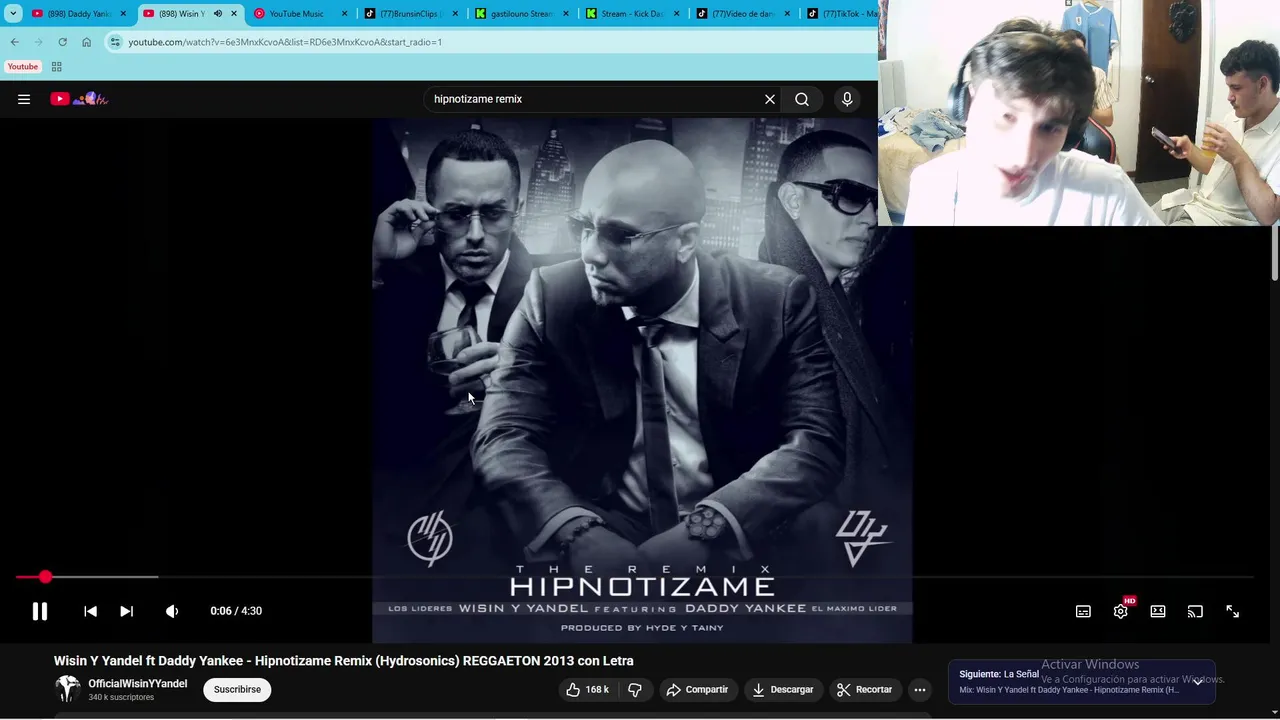Viewport: 1280px width, 720px height.
Task: Click the 0:06 / 4:30 time display
Action: (236, 611)
